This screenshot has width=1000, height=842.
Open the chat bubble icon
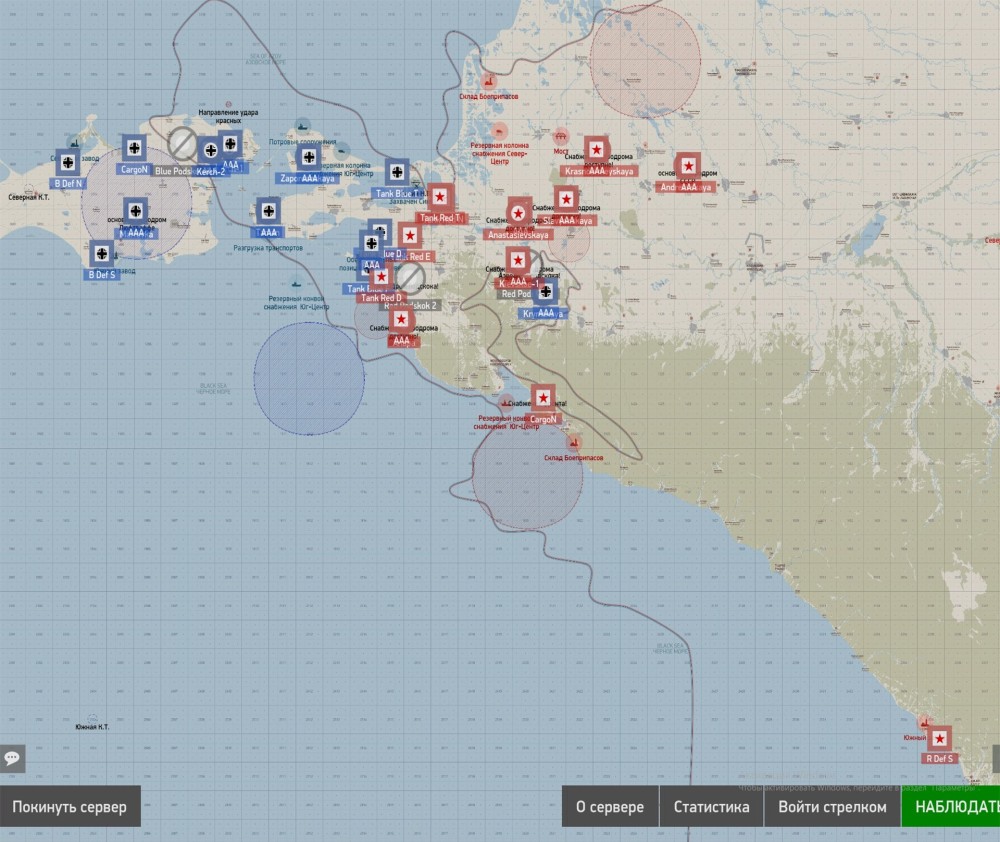tap(12, 758)
